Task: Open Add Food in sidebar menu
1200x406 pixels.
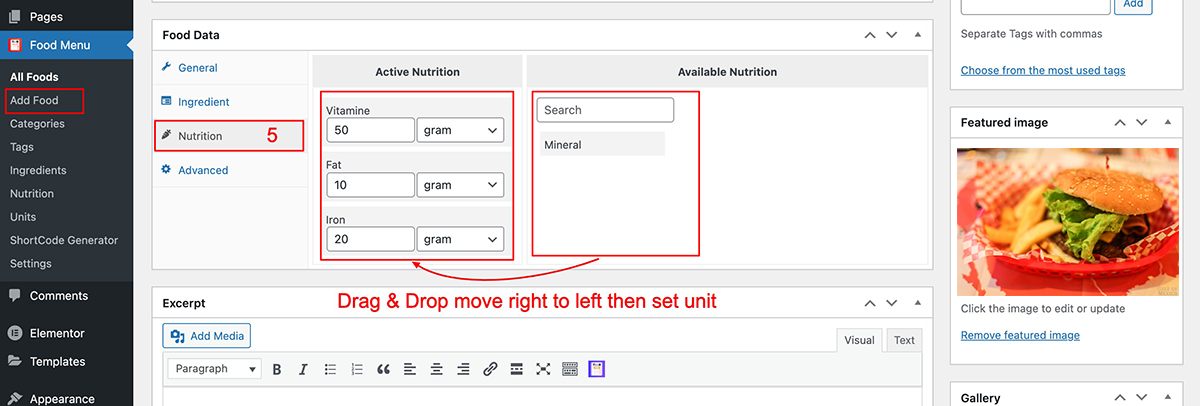Action: (x=34, y=100)
